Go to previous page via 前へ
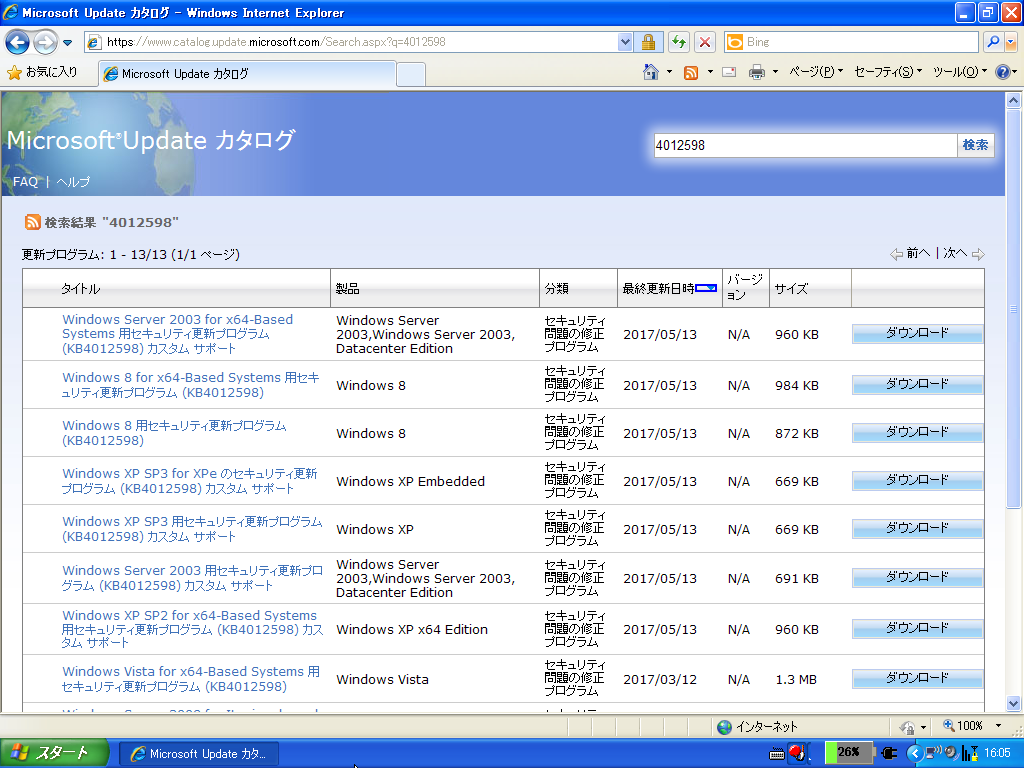Screen dimensions: 1024x768 910,253
